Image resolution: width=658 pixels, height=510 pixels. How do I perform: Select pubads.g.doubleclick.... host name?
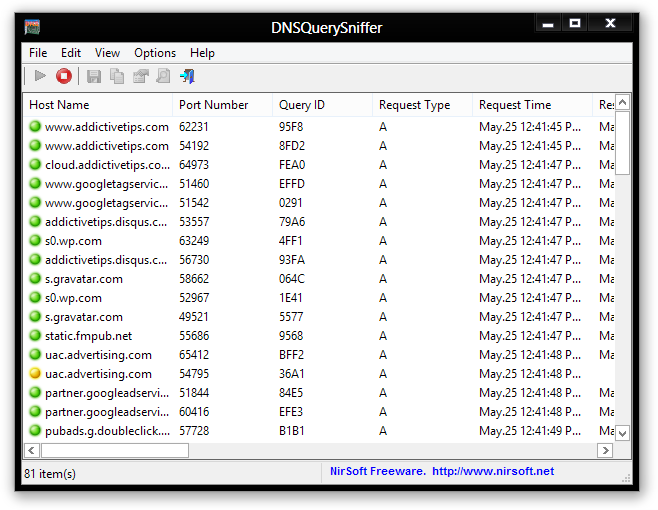107,431
